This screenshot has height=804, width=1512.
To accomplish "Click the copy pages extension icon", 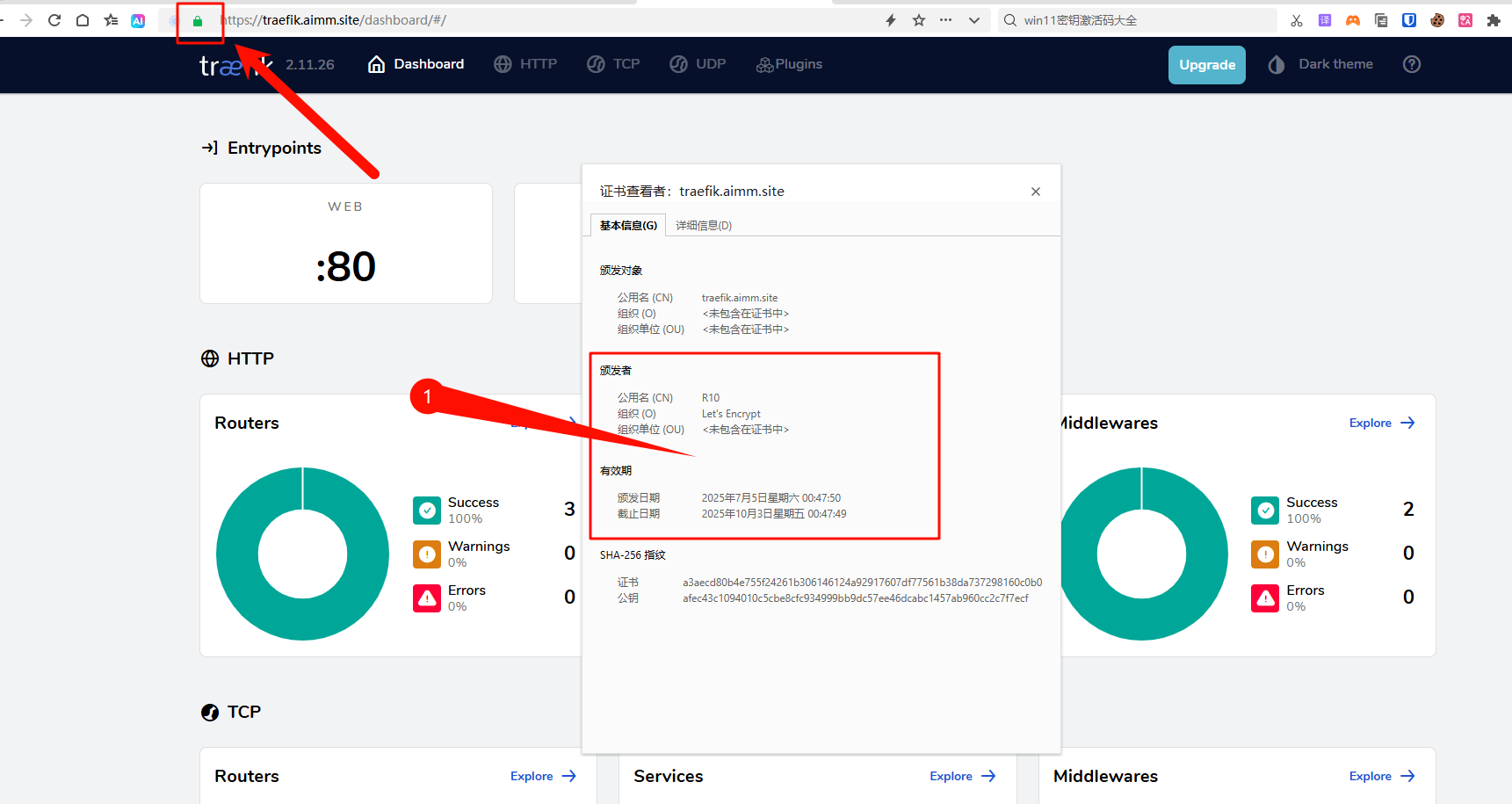I will [x=1381, y=20].
